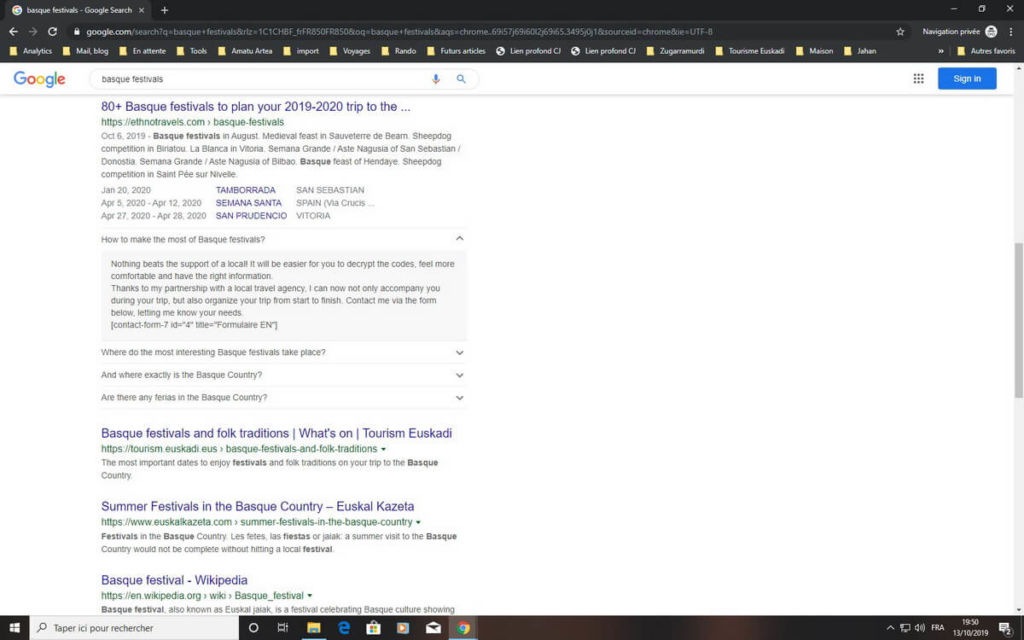Click the browser back arrow
Image resolution: width=1024 pixels, height=640 pixels.
(x=13, y=31)
